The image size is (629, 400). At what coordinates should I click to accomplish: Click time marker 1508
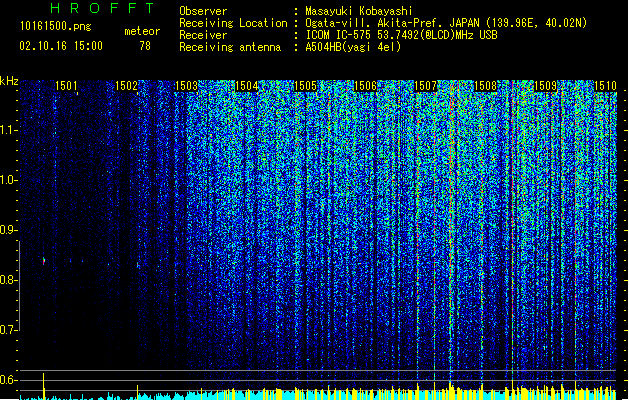[x=485, y=86]
